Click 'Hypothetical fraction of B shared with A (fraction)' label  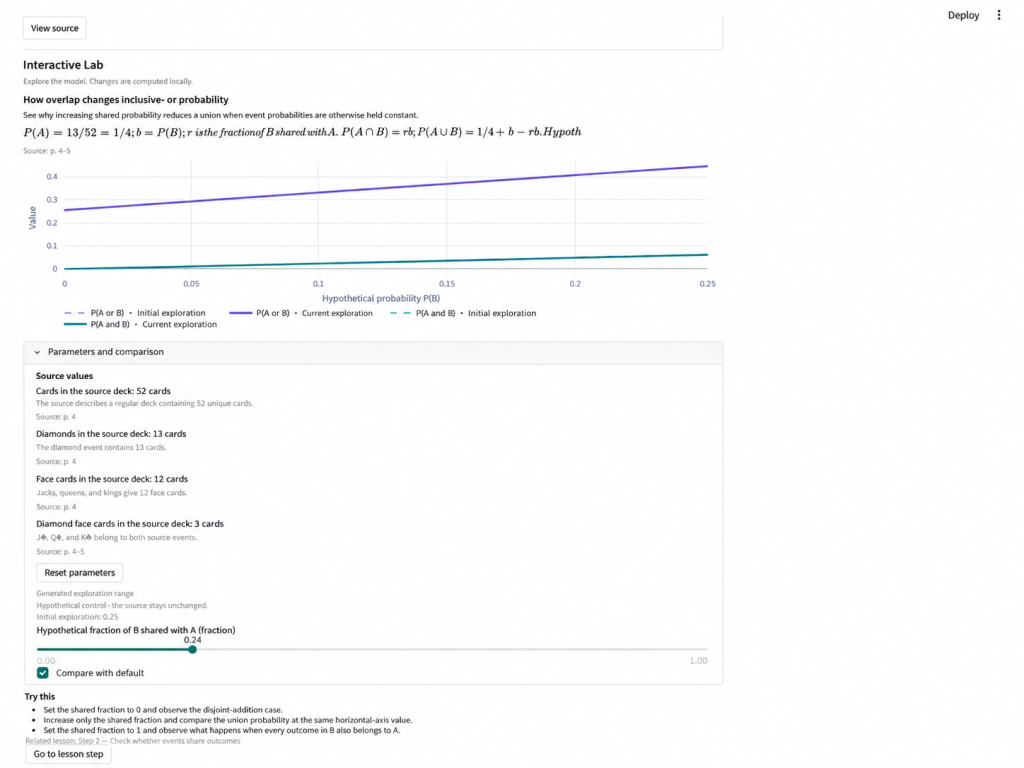(136, 630)
